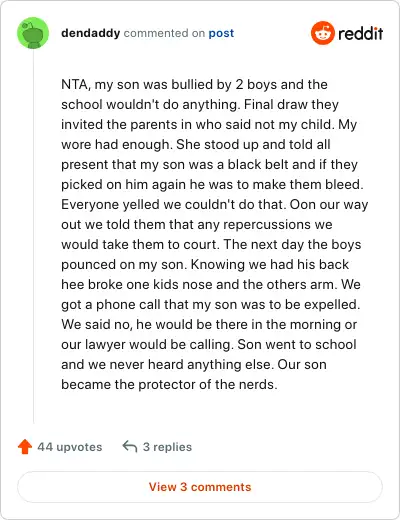The height and width of the screenshot is (520, 400).
Task: Open the Reddit Snoo logo icon
Action: tap(323, 33)
